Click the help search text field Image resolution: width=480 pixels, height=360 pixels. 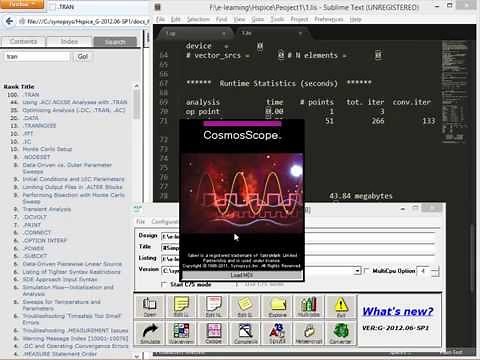pos(37,57)
